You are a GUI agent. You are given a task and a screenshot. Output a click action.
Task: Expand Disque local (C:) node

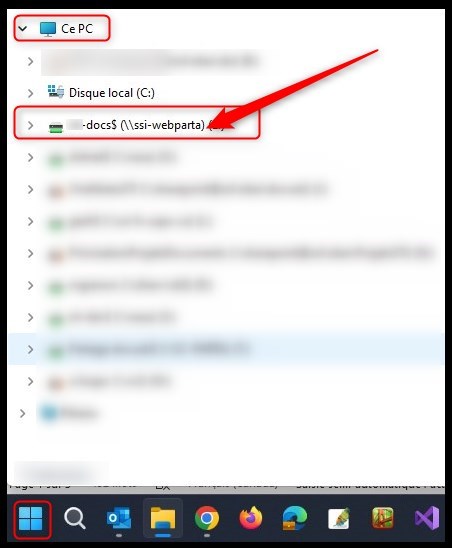pyautogui.click(x=30, y=93)
